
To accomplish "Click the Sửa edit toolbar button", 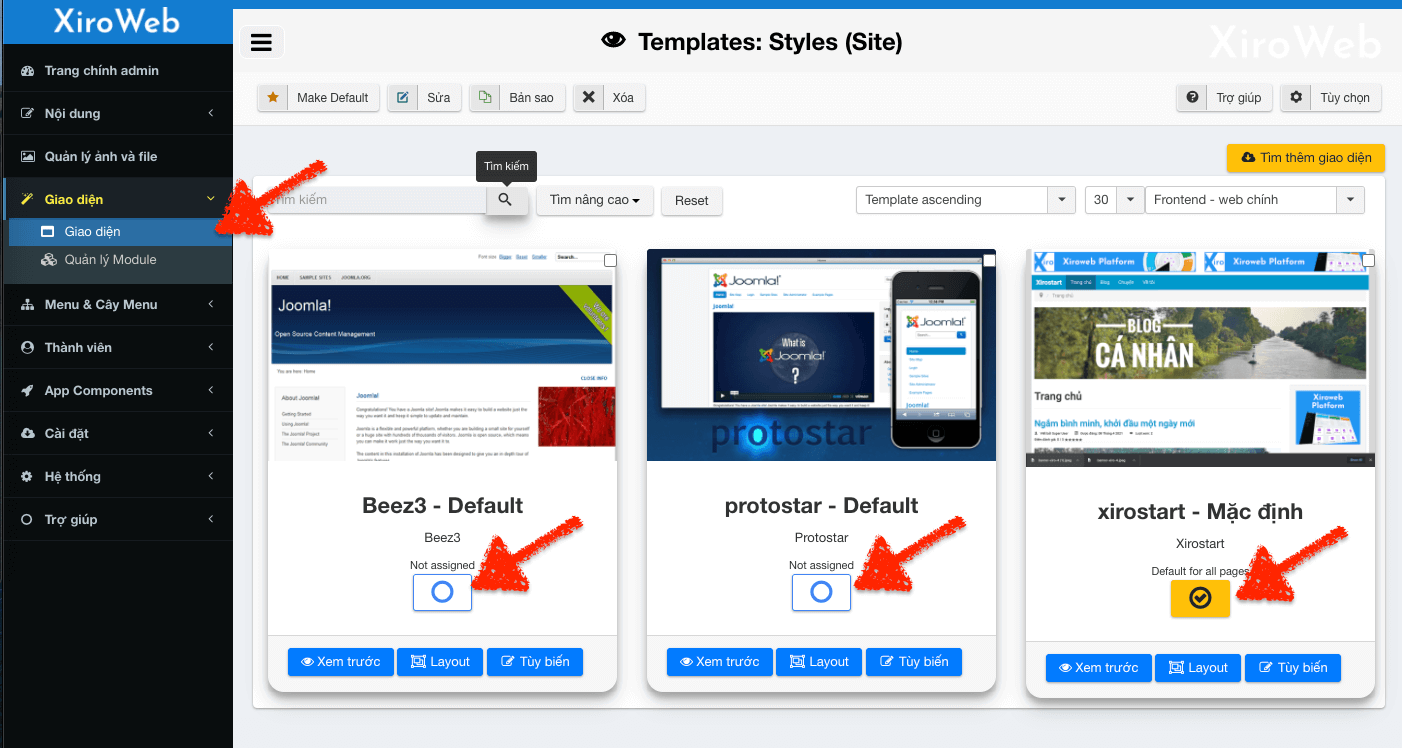I will (x=424, y=98).
